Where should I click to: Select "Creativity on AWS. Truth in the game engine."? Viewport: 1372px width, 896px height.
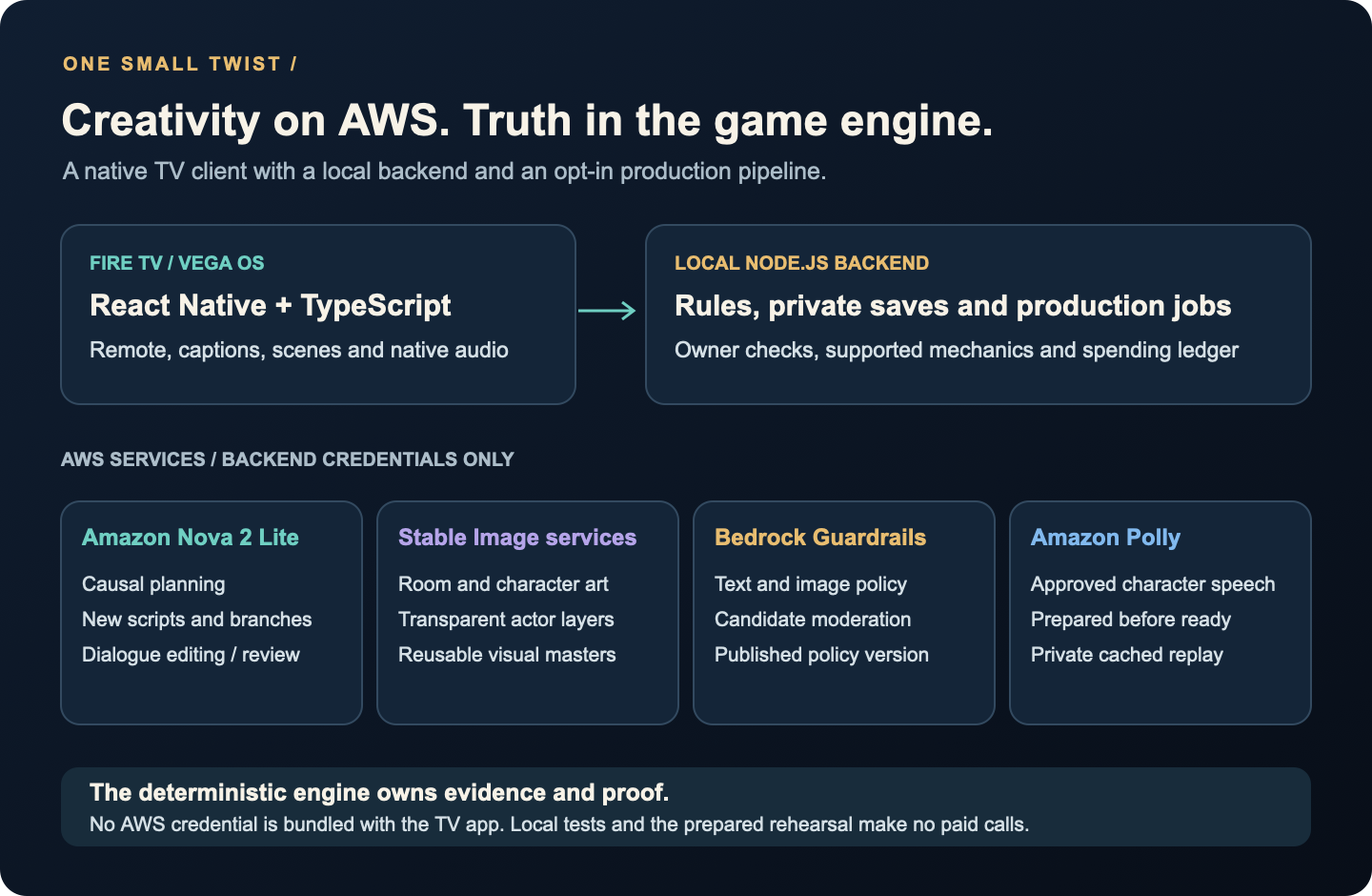528,121
